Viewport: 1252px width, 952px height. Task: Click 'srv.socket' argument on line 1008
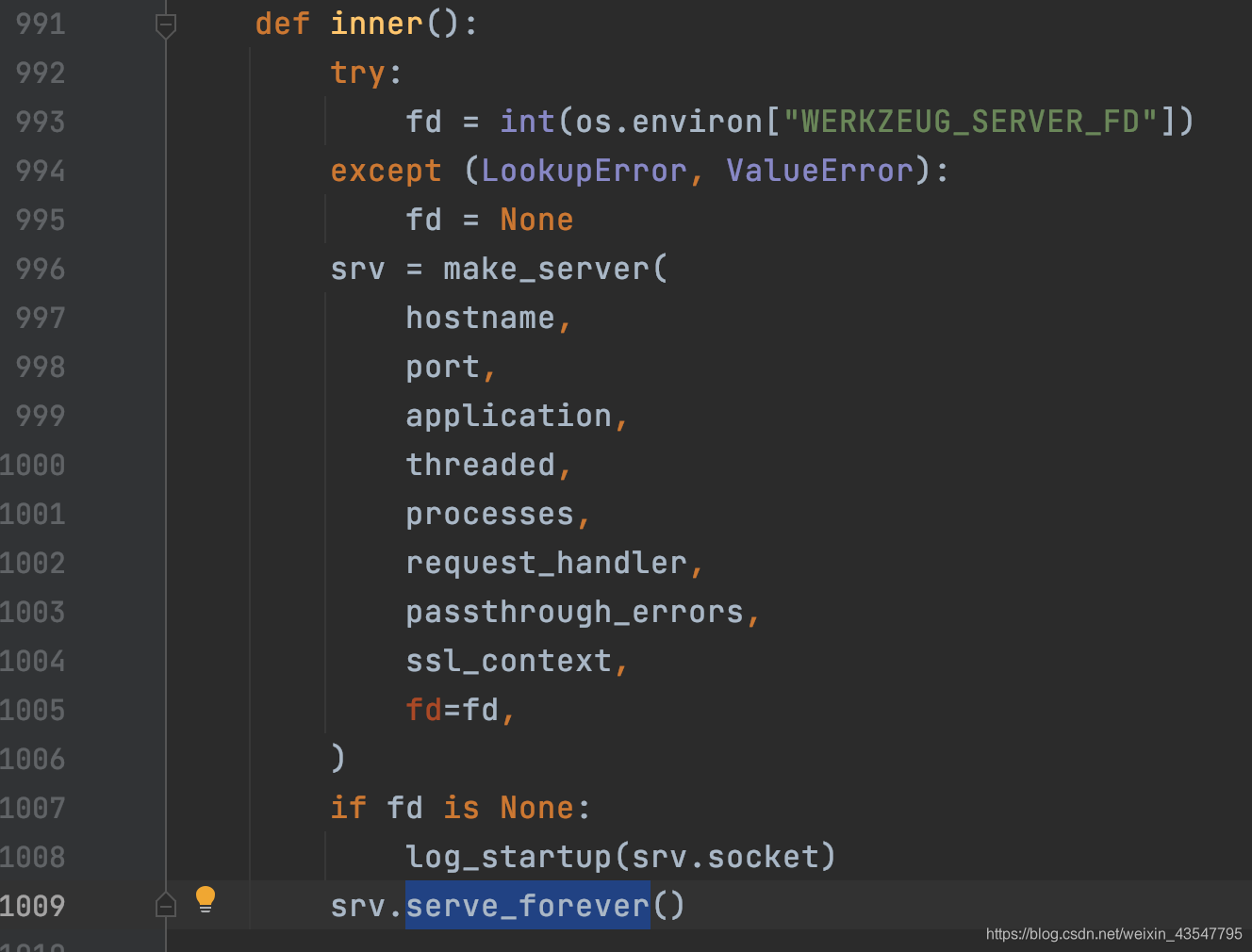point(725,857)
